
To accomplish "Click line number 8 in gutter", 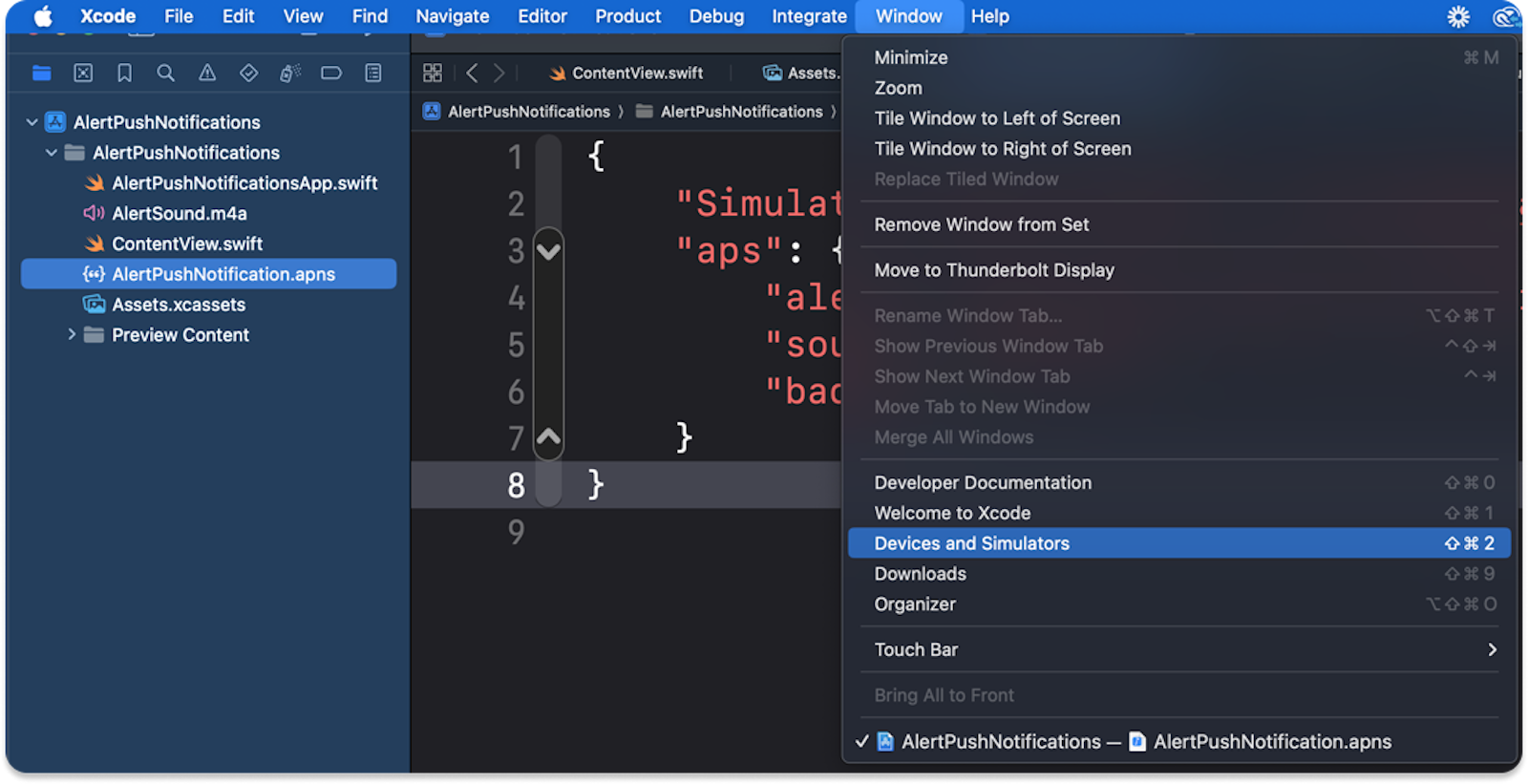I will [x=516, y=485].
